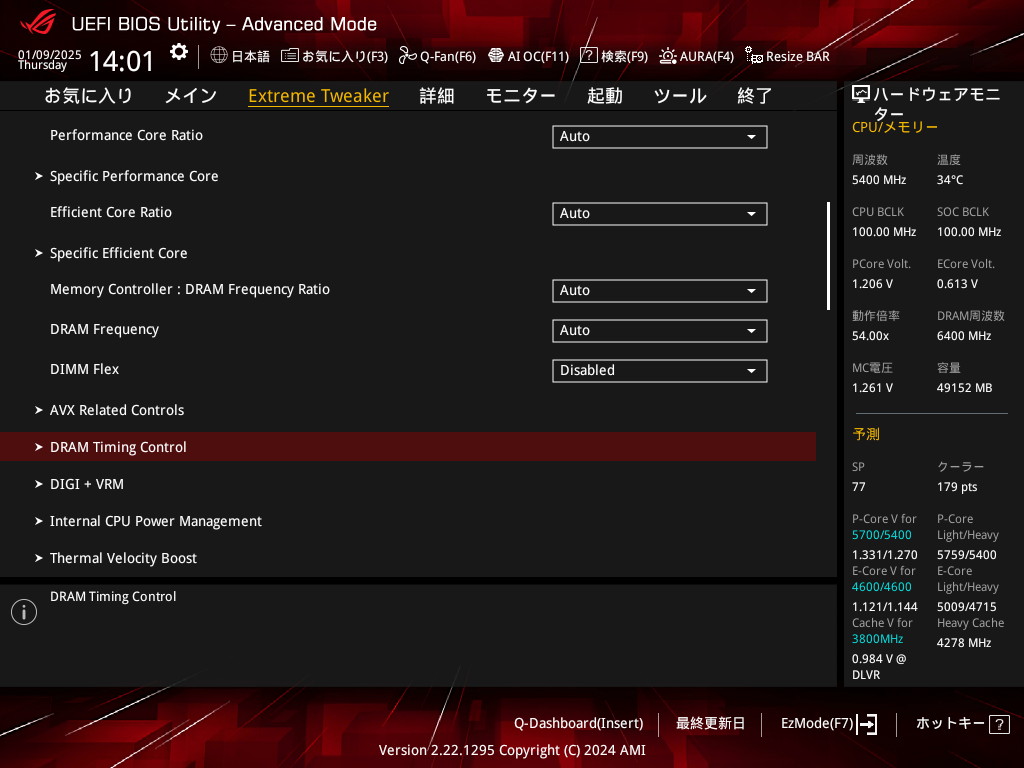Open 検索(F9) search question-mark icon

click(x=589, y=56)
